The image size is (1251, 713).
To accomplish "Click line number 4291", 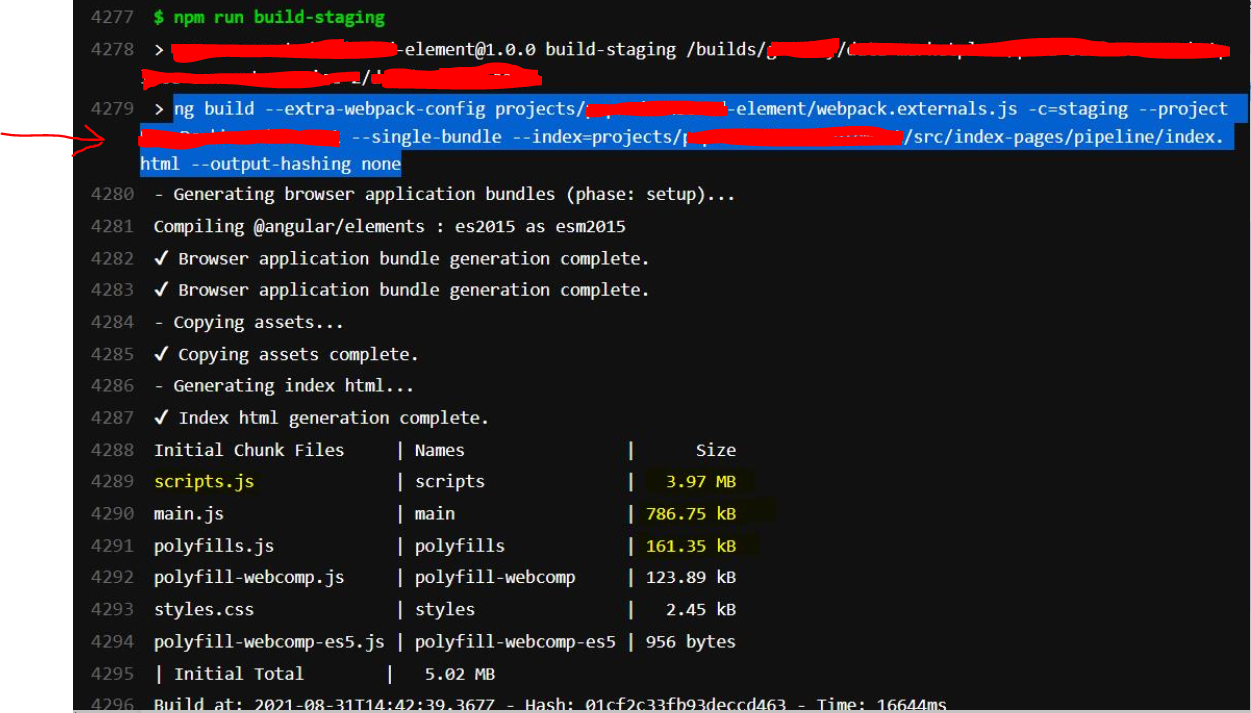I will 112,546.
